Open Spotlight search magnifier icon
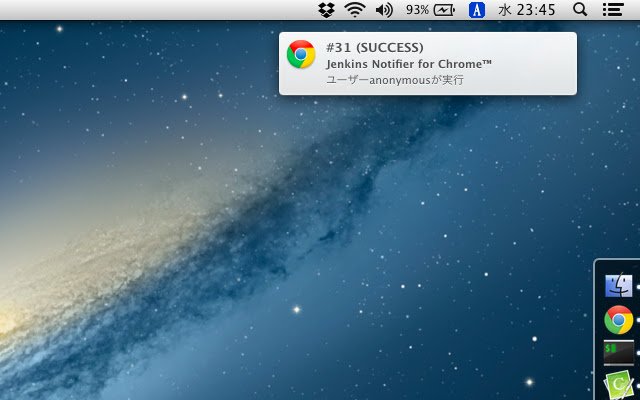640x400 pixels. pos(580,9)
